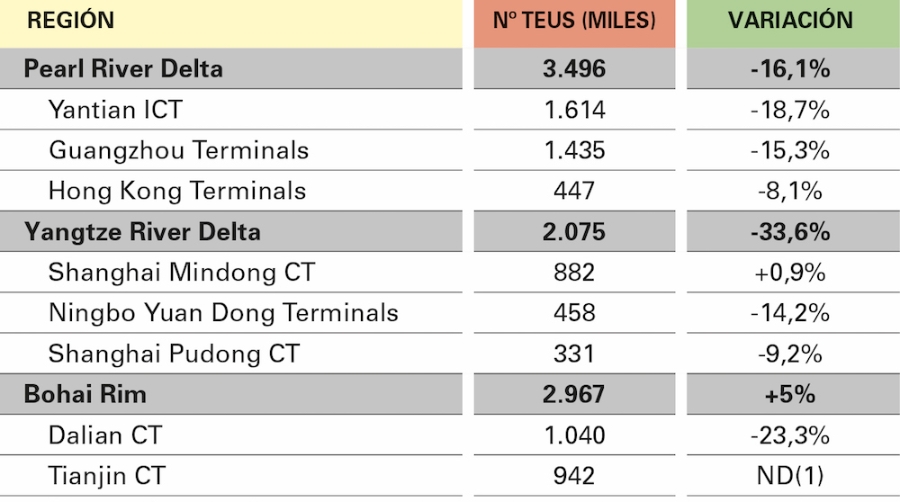
Task: Select the -33,6% variation cell
Action: pyautogui.click(x=790, y=232)
